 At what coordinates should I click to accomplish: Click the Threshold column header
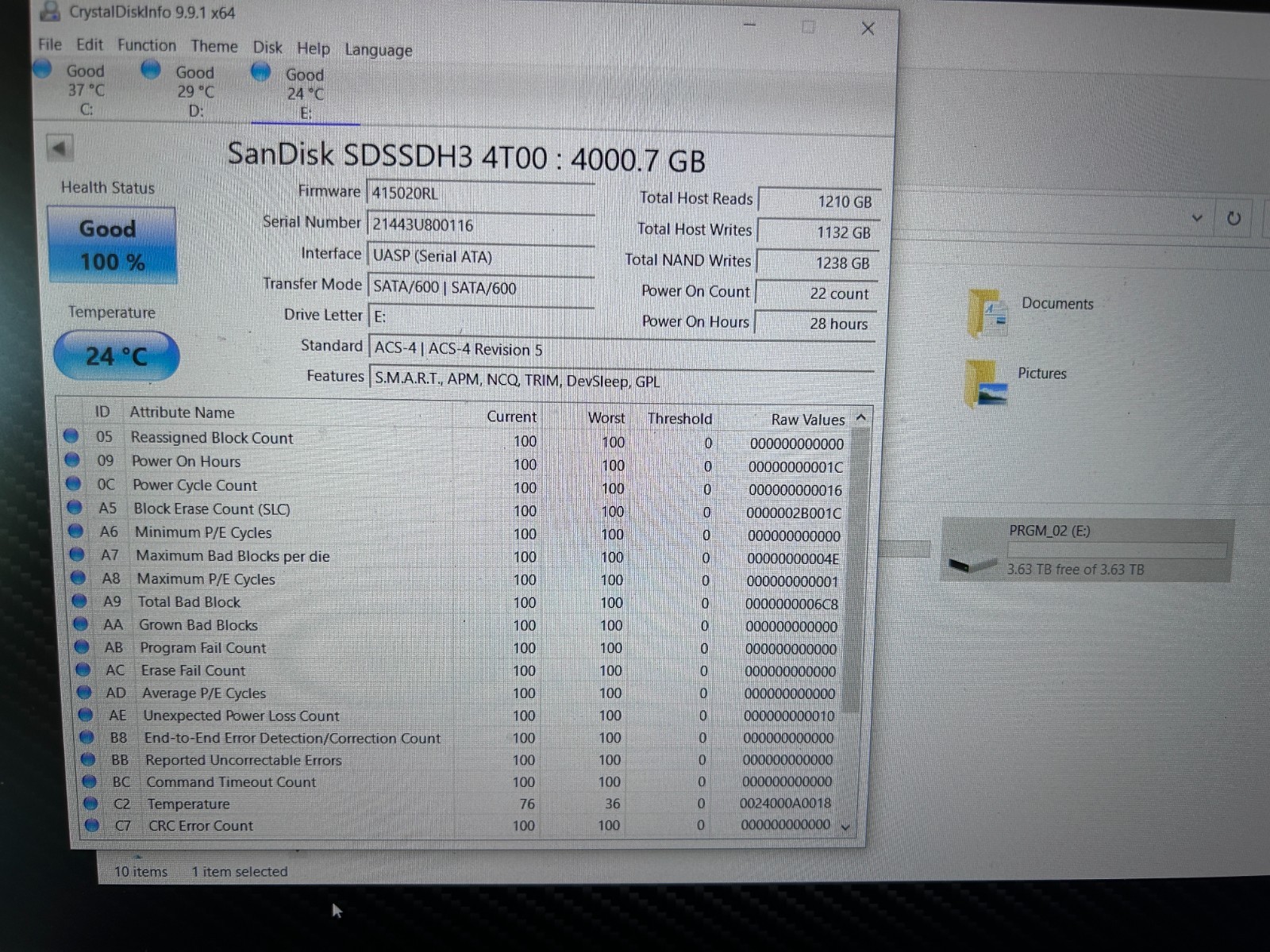click(679, 418)
